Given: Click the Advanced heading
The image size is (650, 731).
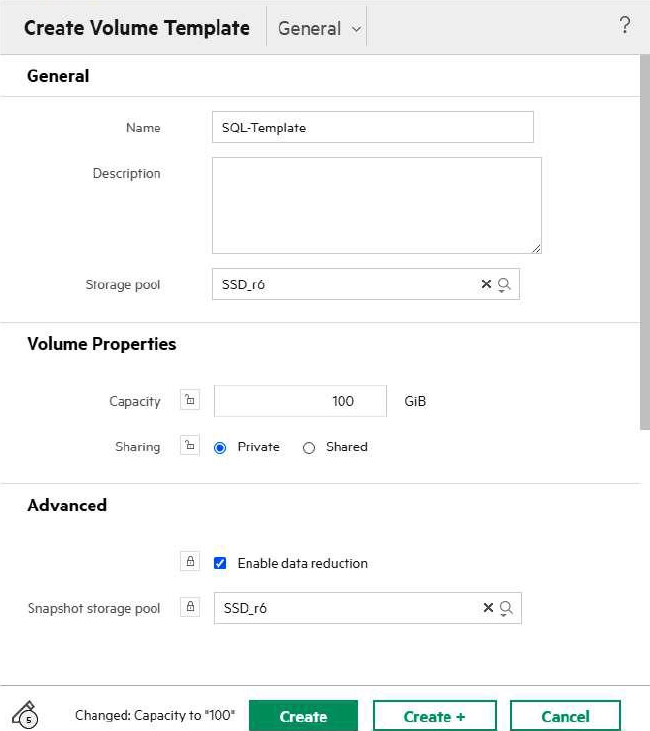Looking at the screenshot, I should [67, 505].
